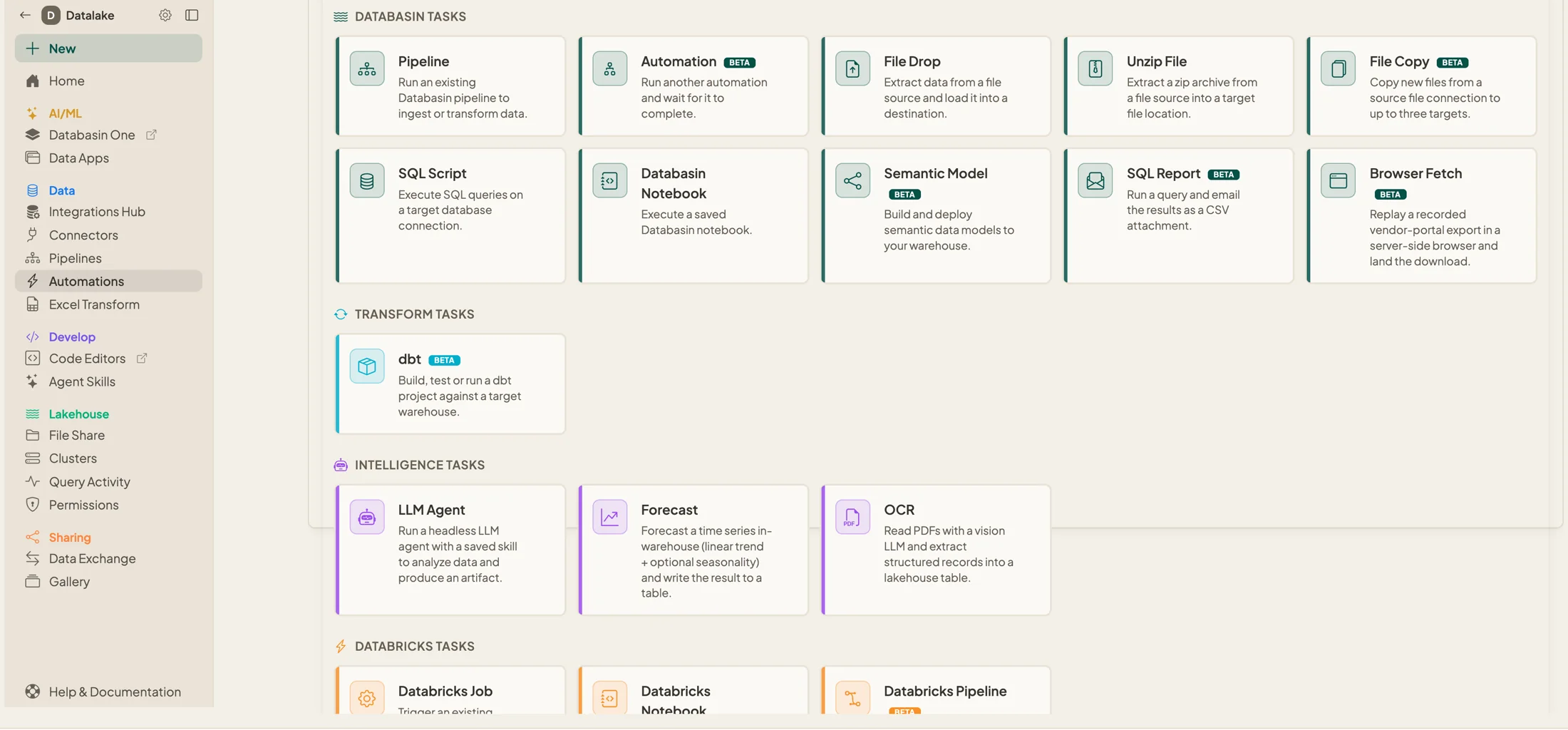This screenshot has height=730, width=1568.
Task: Select the Databricks Job title
Action: [445, 692]
